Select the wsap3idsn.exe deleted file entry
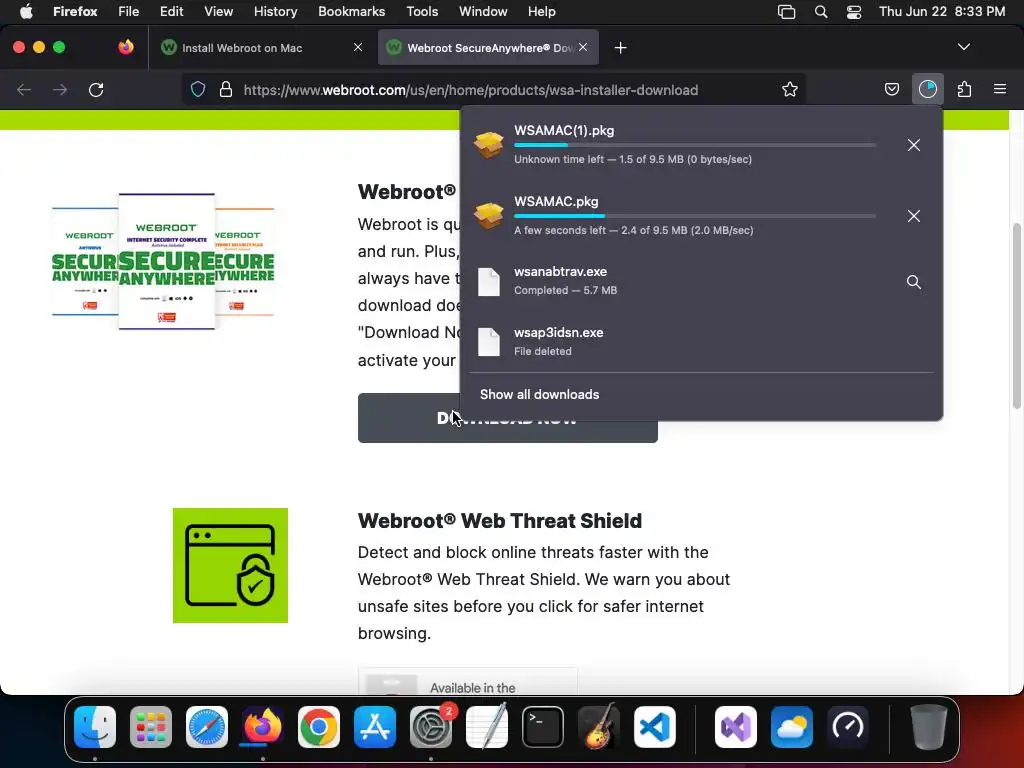This screenshot has height=768, width=1024. [x=701, y=342]
